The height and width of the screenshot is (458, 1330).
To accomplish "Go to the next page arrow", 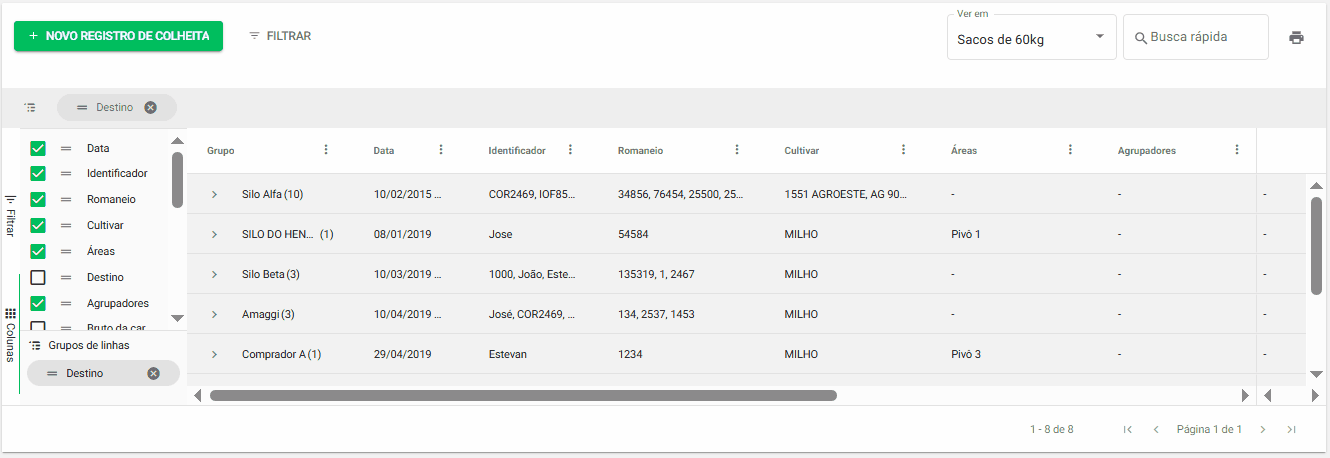I will (1262, 430).
